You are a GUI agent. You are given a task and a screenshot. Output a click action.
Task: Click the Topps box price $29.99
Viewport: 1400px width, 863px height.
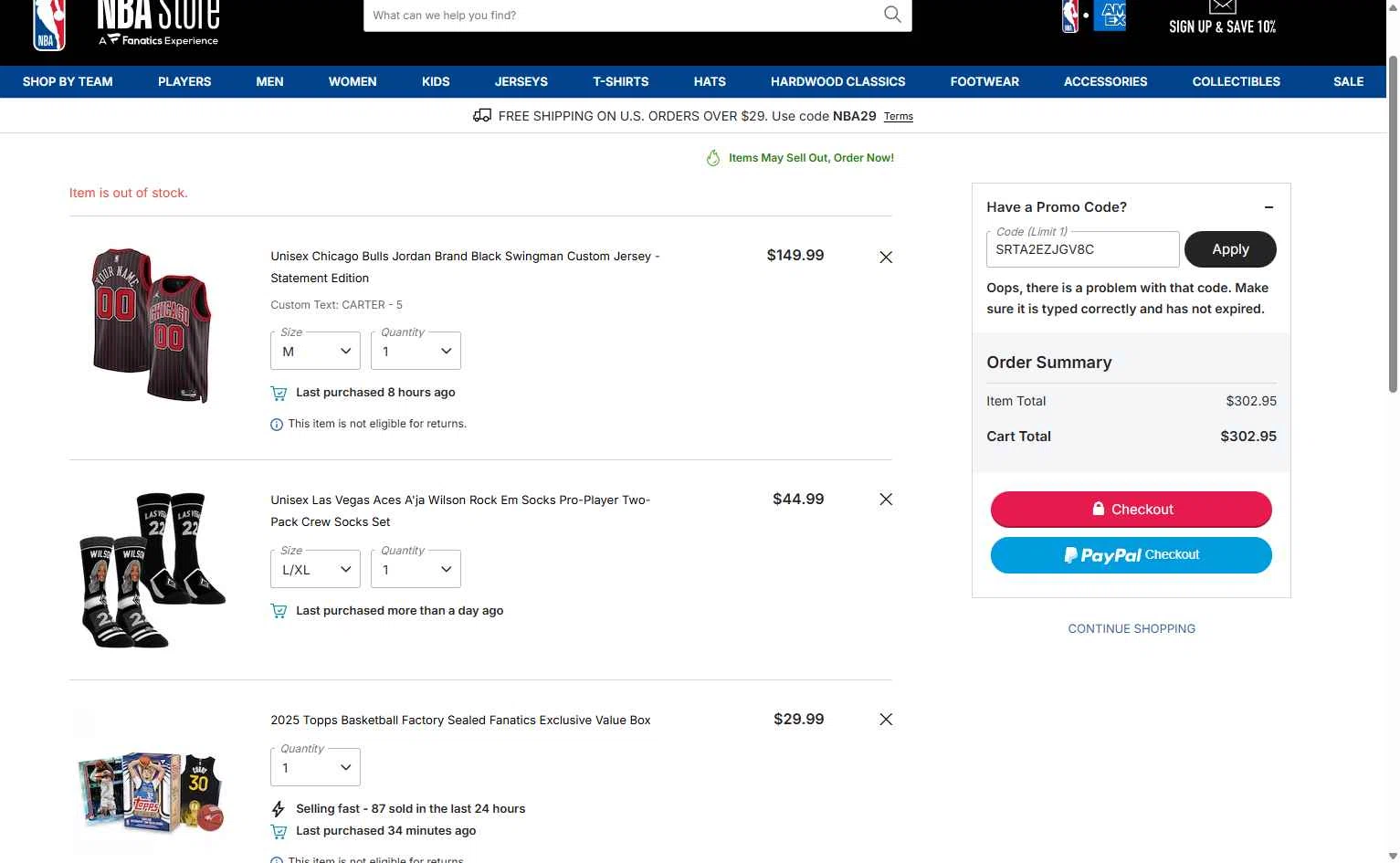coord(798,720)
